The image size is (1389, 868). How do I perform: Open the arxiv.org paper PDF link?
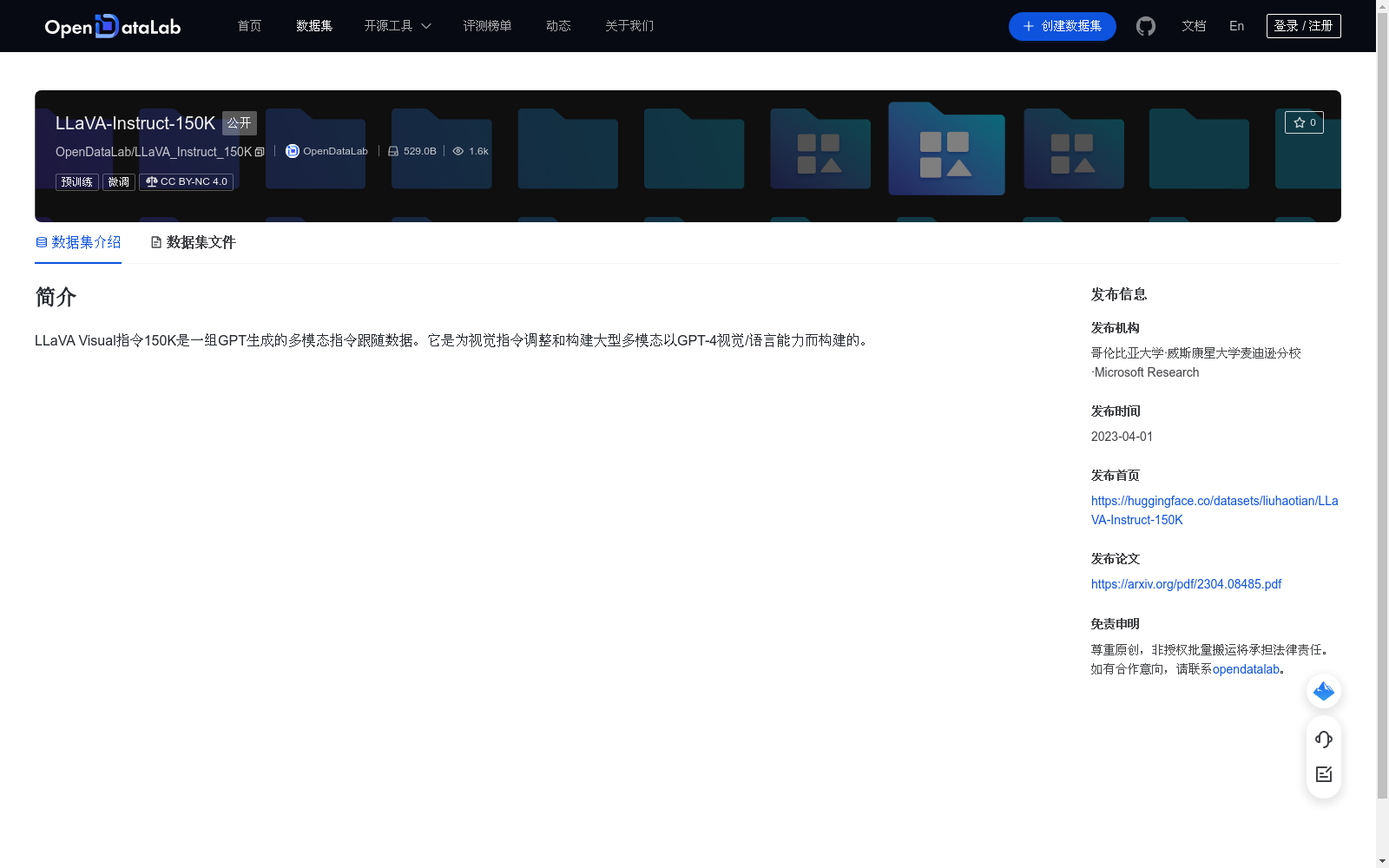(x=1186, y=584)
